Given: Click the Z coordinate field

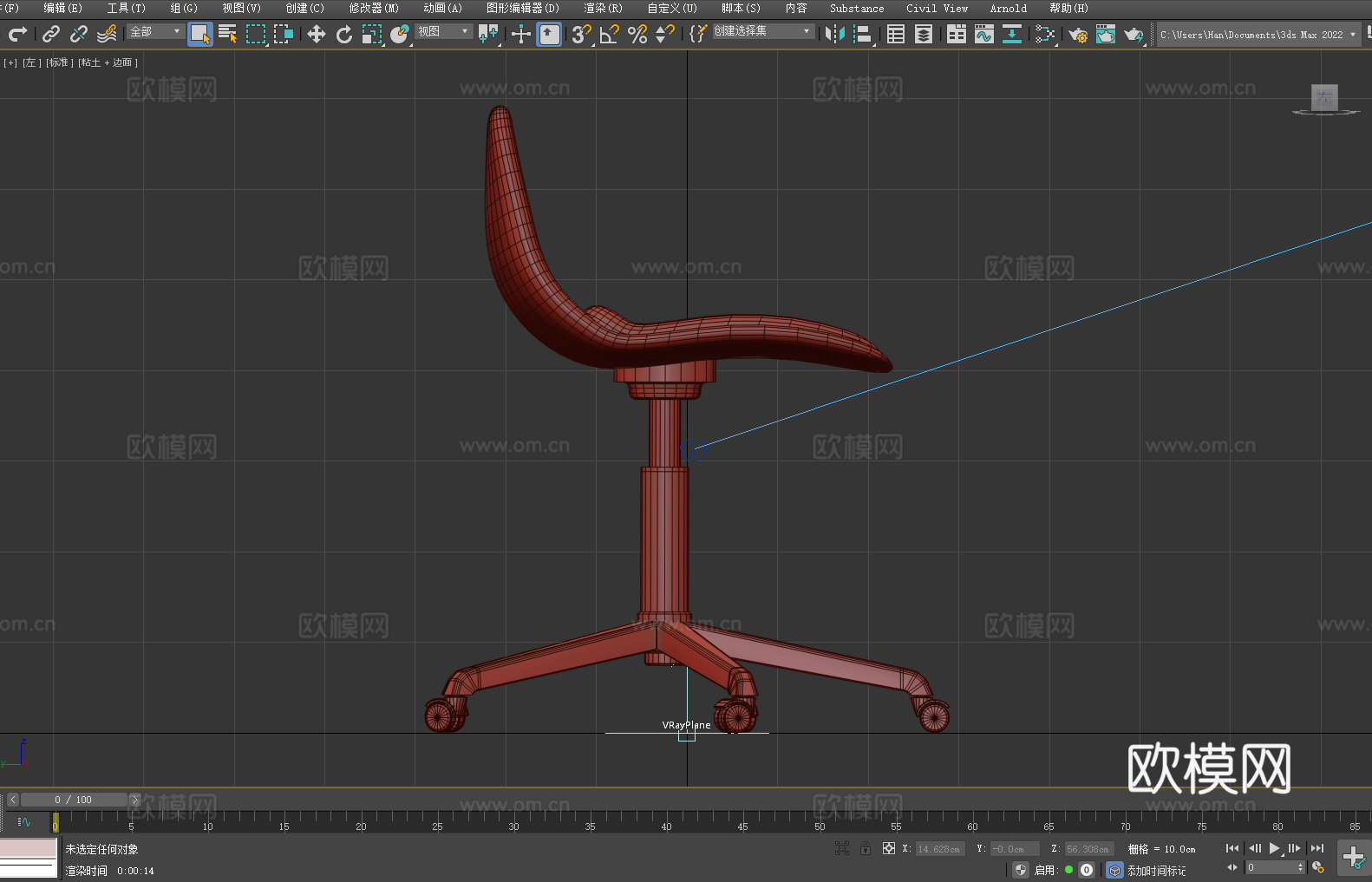Looking at the screenshot, I should 1088,849.
